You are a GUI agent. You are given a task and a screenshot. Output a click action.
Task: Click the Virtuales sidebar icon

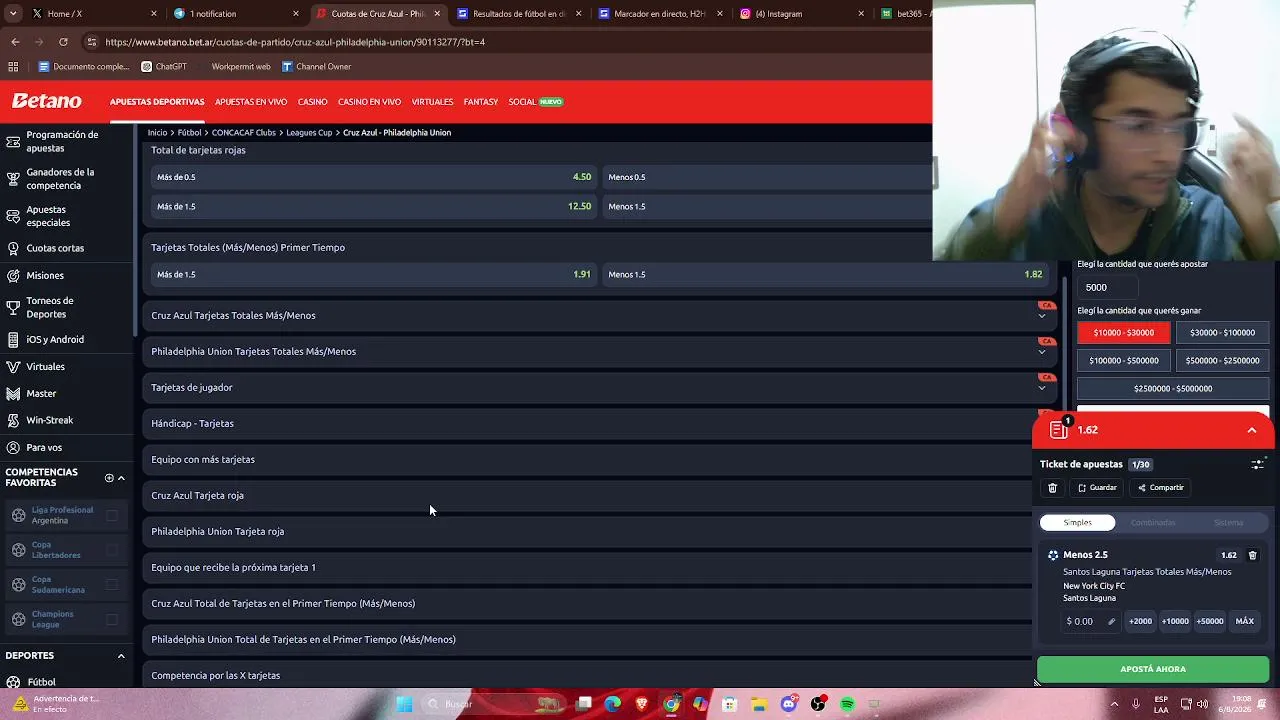[13, 366]
